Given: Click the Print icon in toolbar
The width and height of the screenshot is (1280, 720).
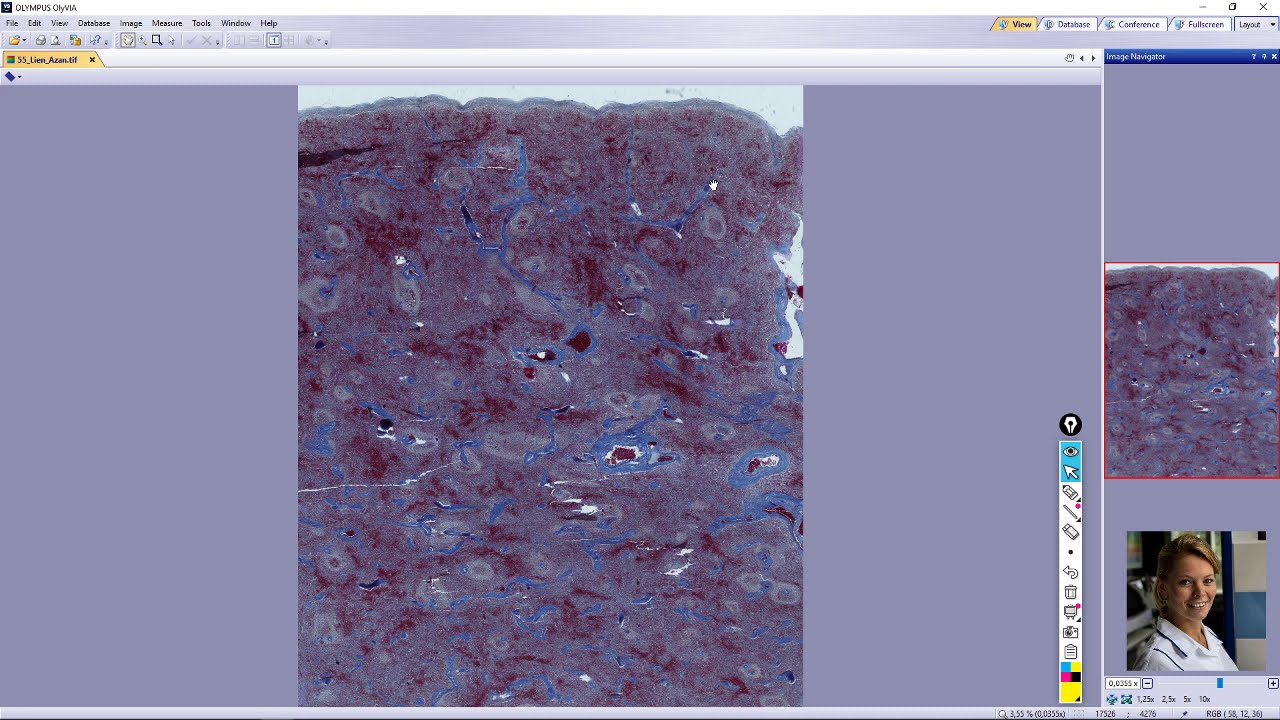Looking at the screenshot, I should (x=40, y=40).
